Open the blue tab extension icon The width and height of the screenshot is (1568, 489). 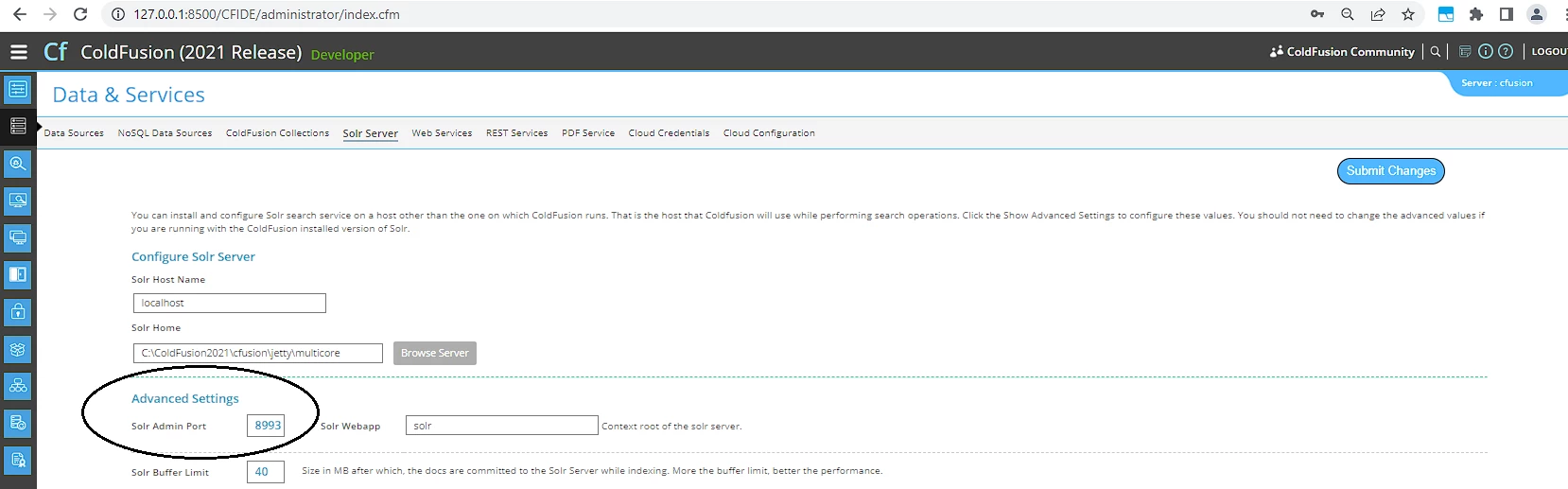click(x=1446, y=14)
